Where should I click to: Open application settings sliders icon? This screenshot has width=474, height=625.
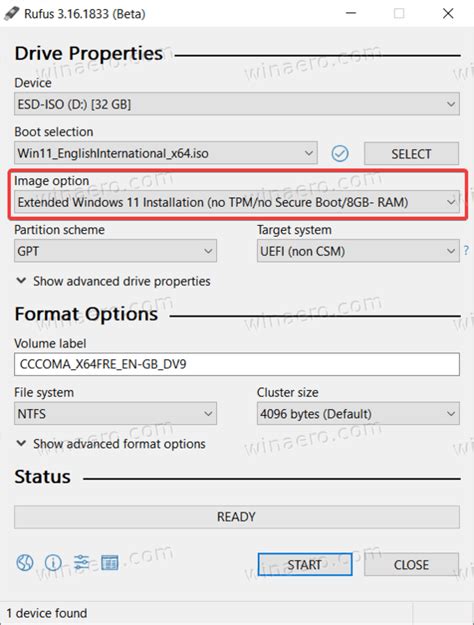(81, 562)
